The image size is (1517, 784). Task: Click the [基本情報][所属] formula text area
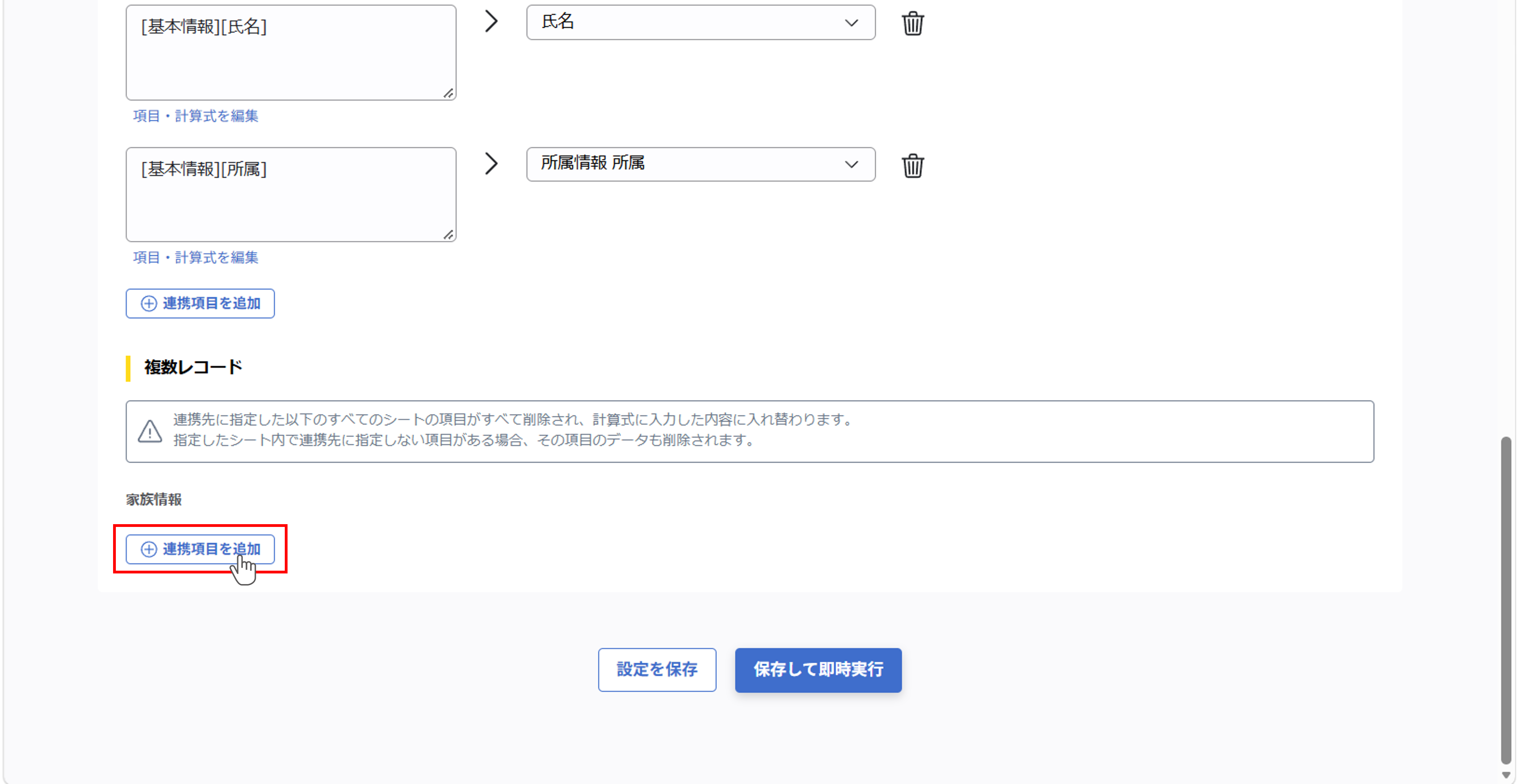tap(291, 194)
